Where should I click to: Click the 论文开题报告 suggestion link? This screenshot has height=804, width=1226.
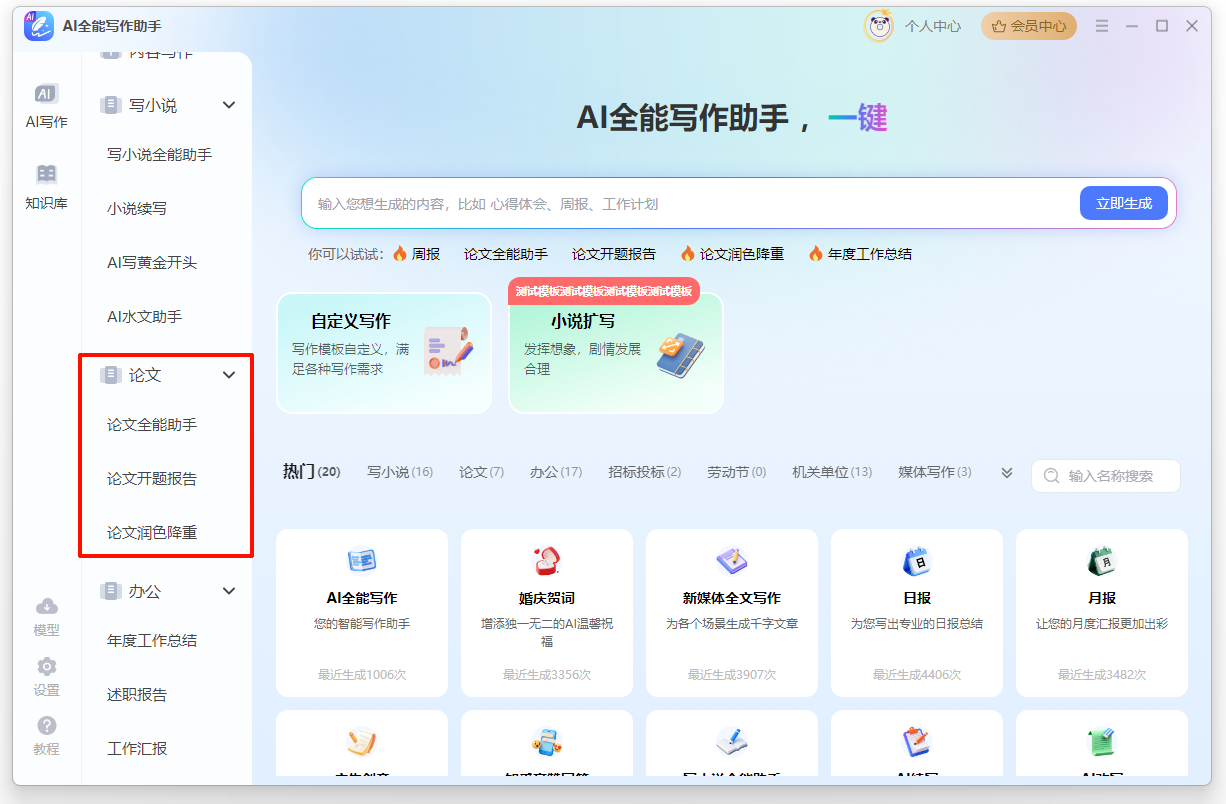coord(614,254)
